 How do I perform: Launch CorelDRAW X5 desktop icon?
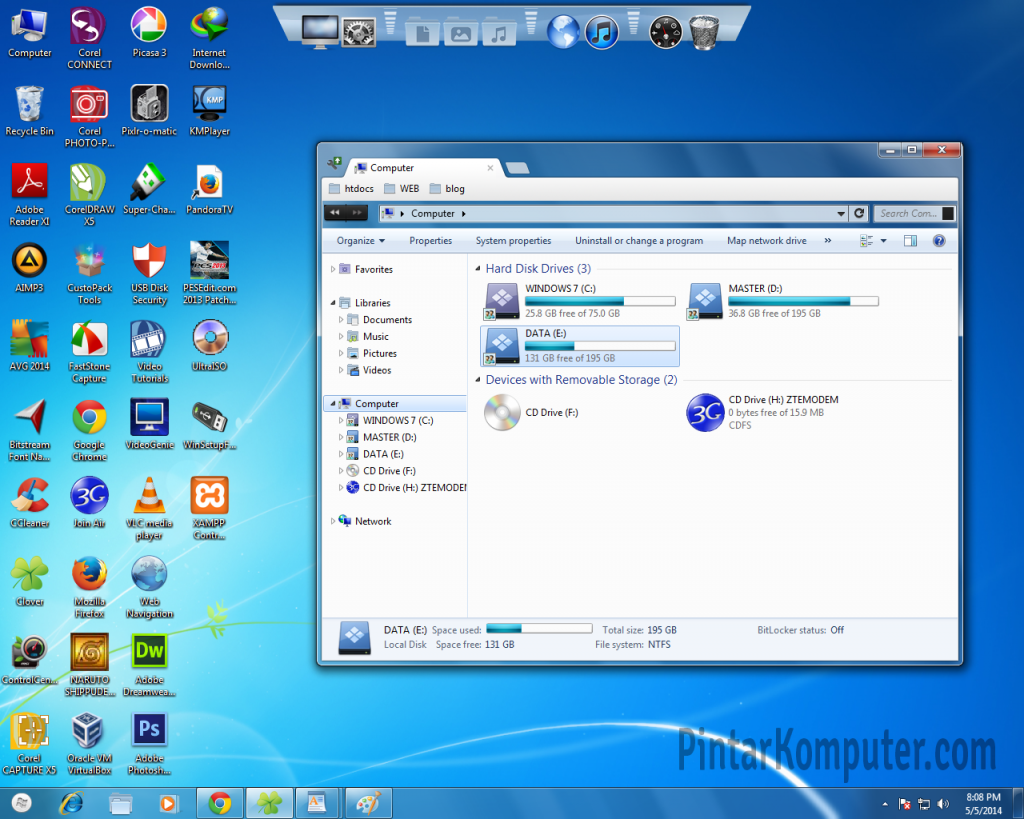(89, 195)
